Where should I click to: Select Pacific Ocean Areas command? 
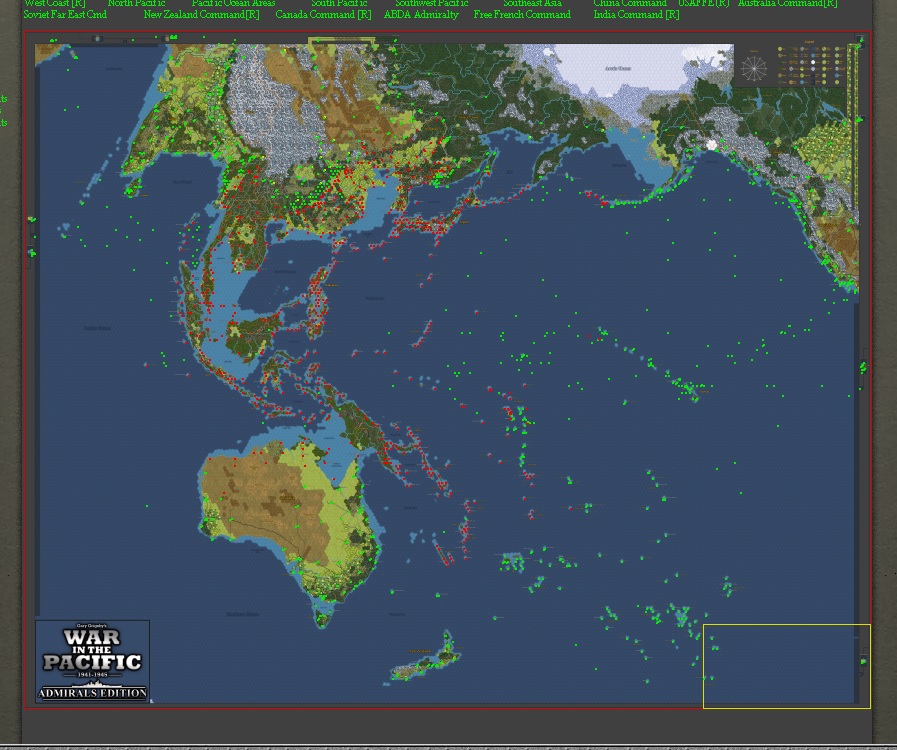coord(233,3)
